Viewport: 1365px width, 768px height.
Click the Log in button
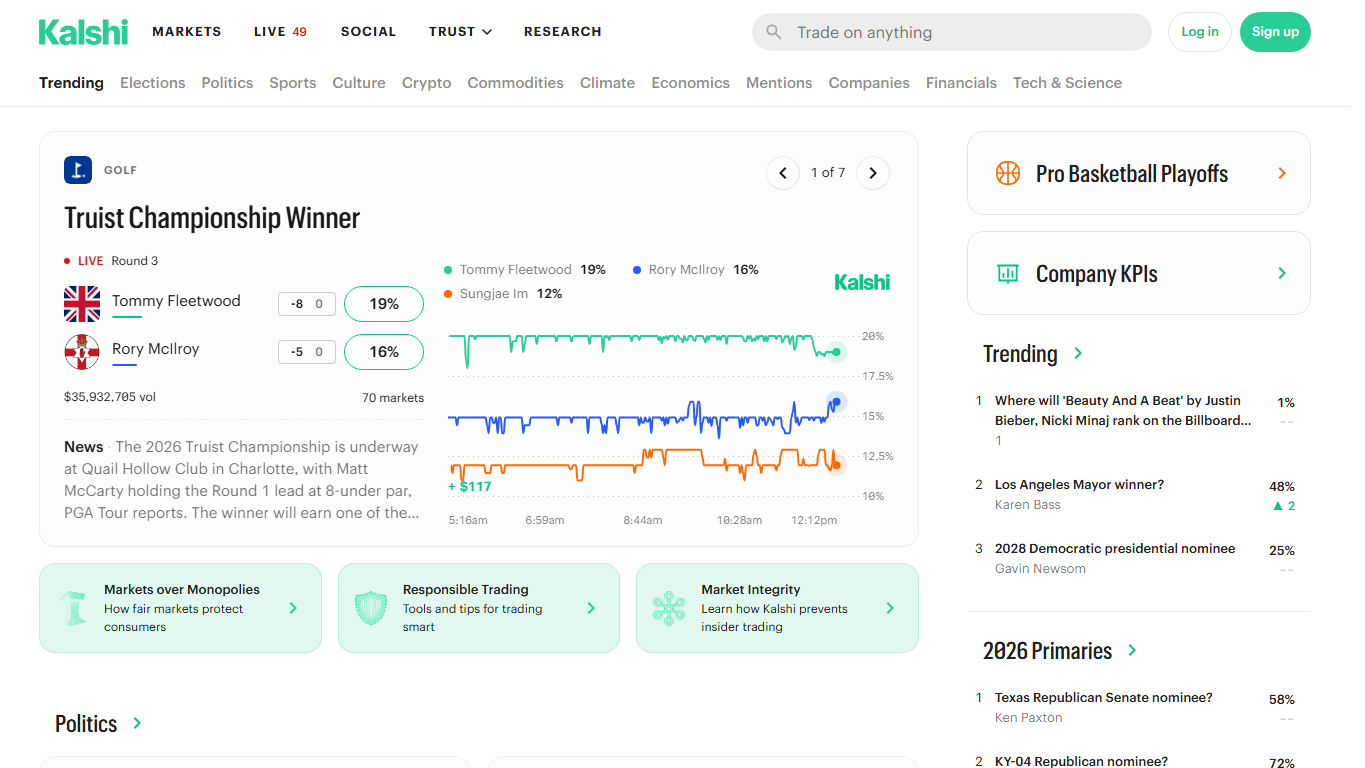pyautogui.click(x=1200, y=32)
